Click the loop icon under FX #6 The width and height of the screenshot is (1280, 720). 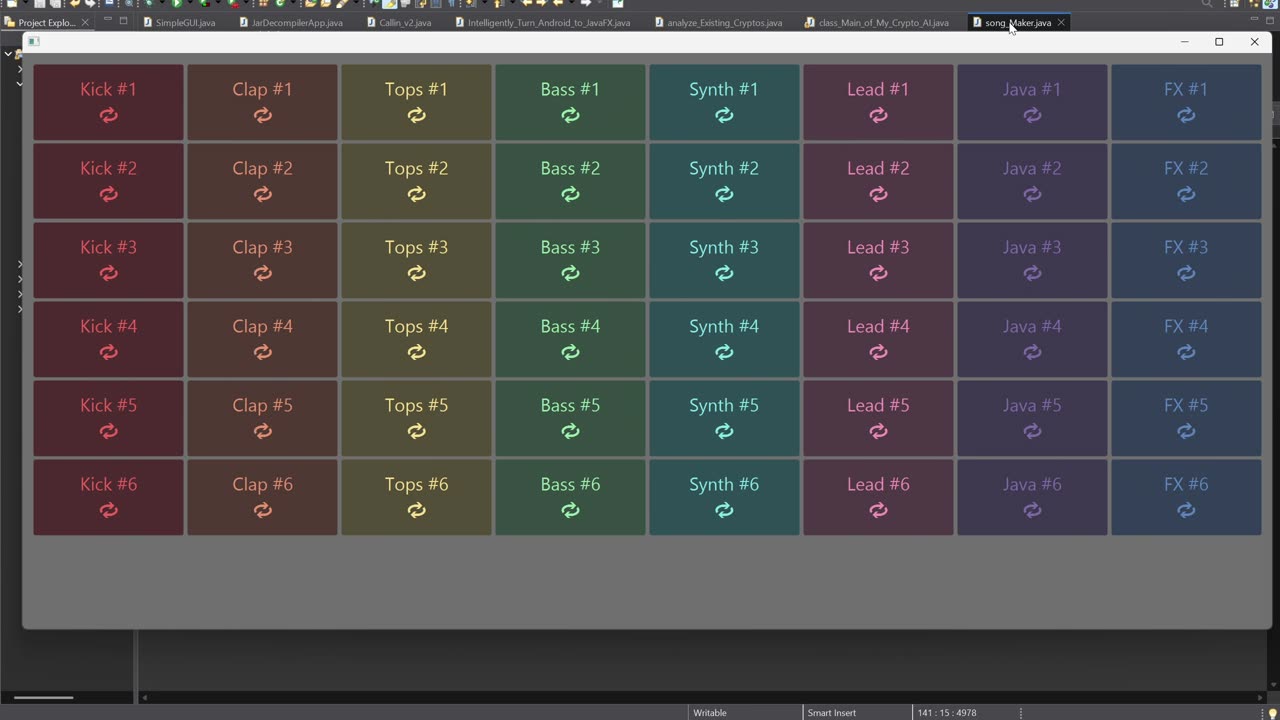[x=1187, y=510]
